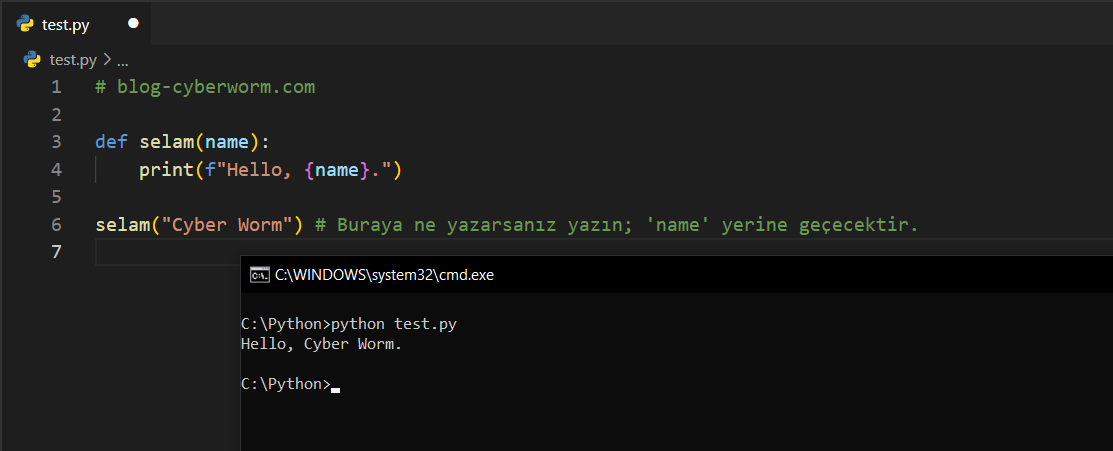
Task: Click line number 1 in the gutter
Action: [56, 87]
